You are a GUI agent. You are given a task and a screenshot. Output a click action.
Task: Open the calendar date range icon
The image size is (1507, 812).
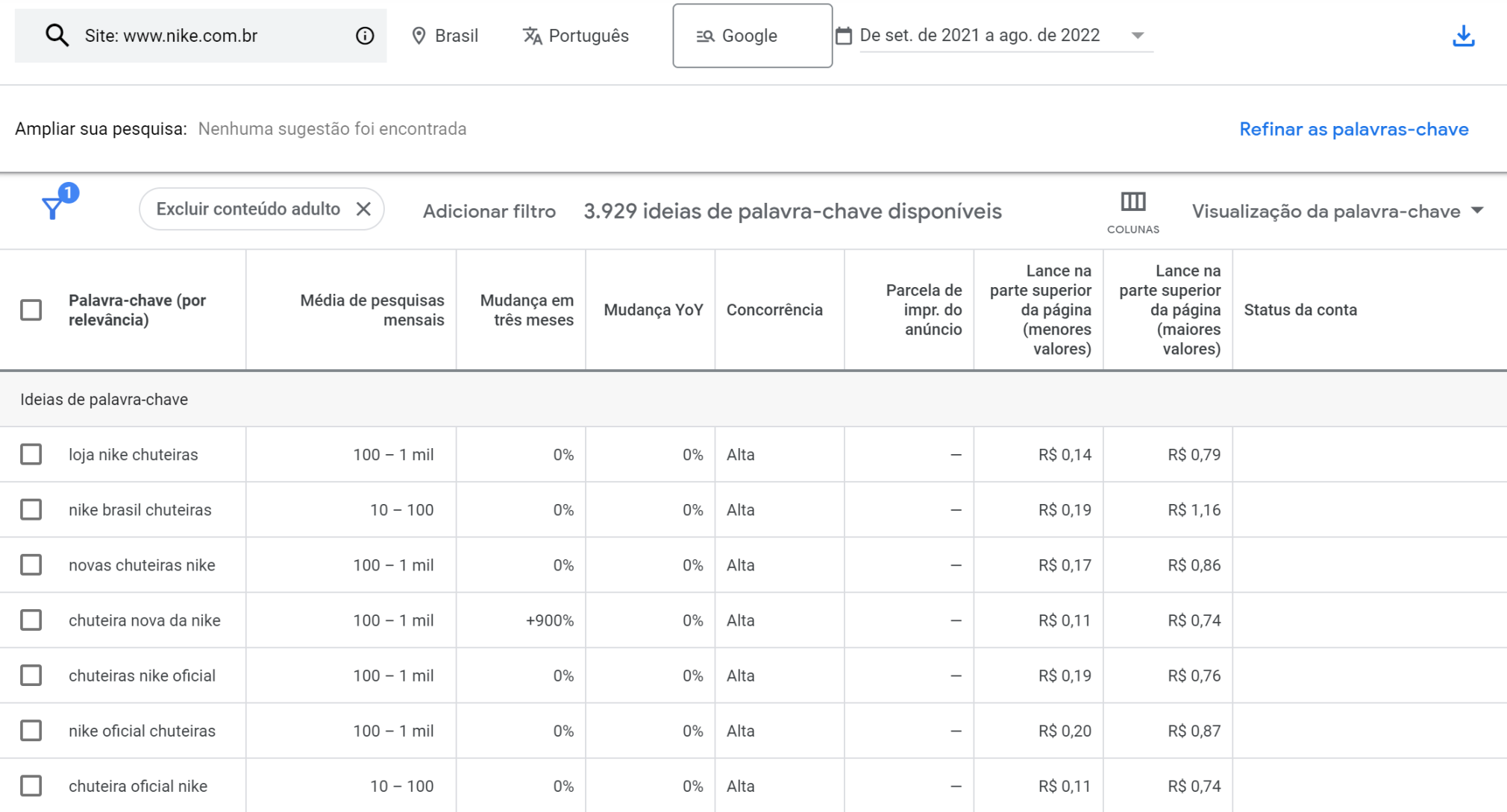(x=843, y=35)
